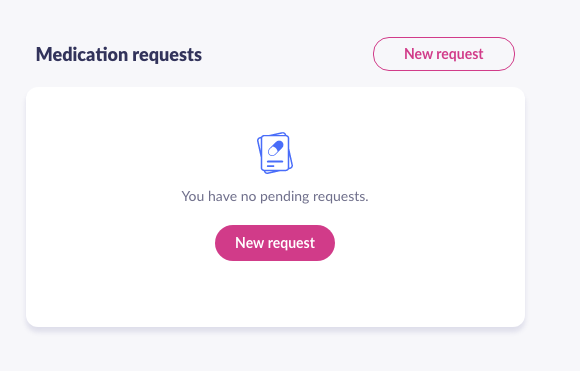Image resolution: width=580 pixels, height=371 pixels.
Task: Click empty white card area below pink button
Action: 275,294
